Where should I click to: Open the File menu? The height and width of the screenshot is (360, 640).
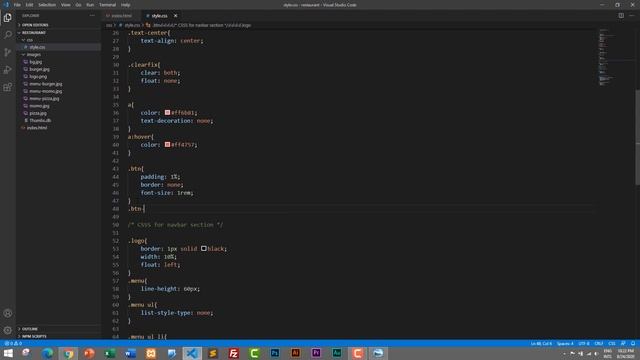click(x=17, y=5)
